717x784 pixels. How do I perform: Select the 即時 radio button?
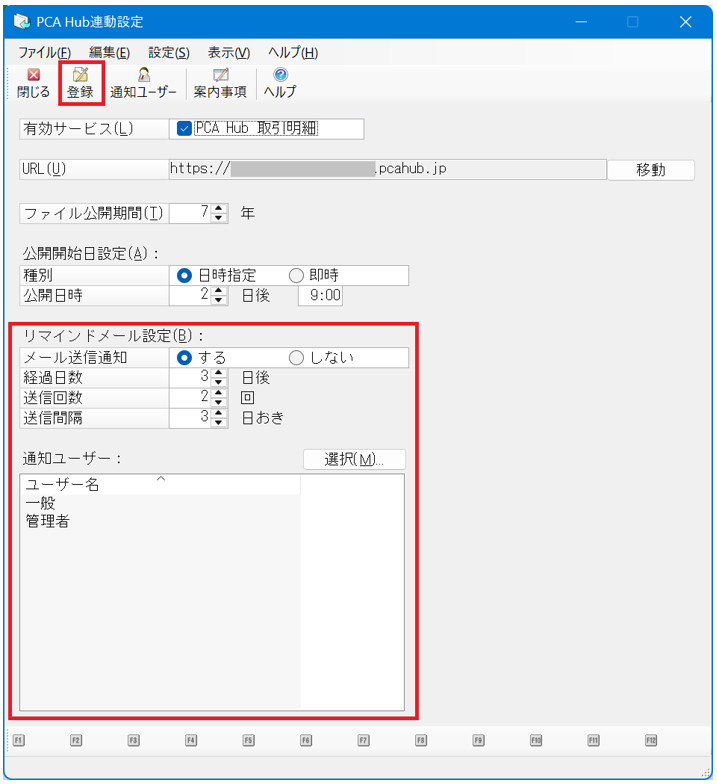(x=296, y=276)
